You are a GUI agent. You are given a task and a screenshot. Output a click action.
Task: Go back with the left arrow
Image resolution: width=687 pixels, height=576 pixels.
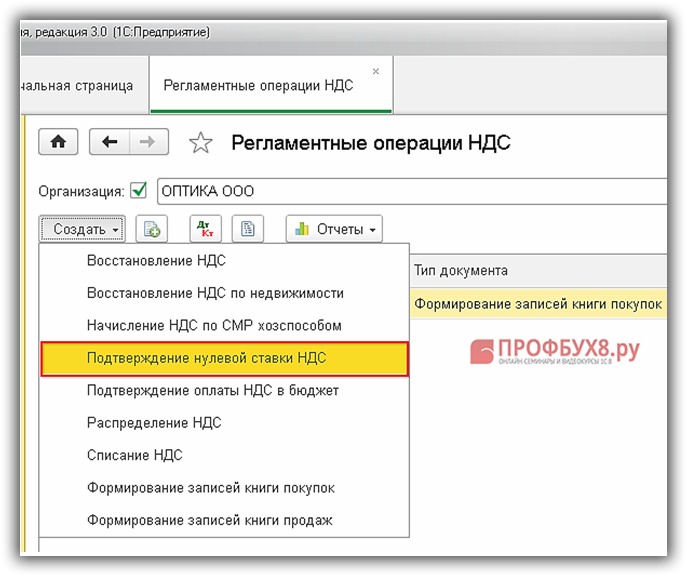click(x=109, y=142)
